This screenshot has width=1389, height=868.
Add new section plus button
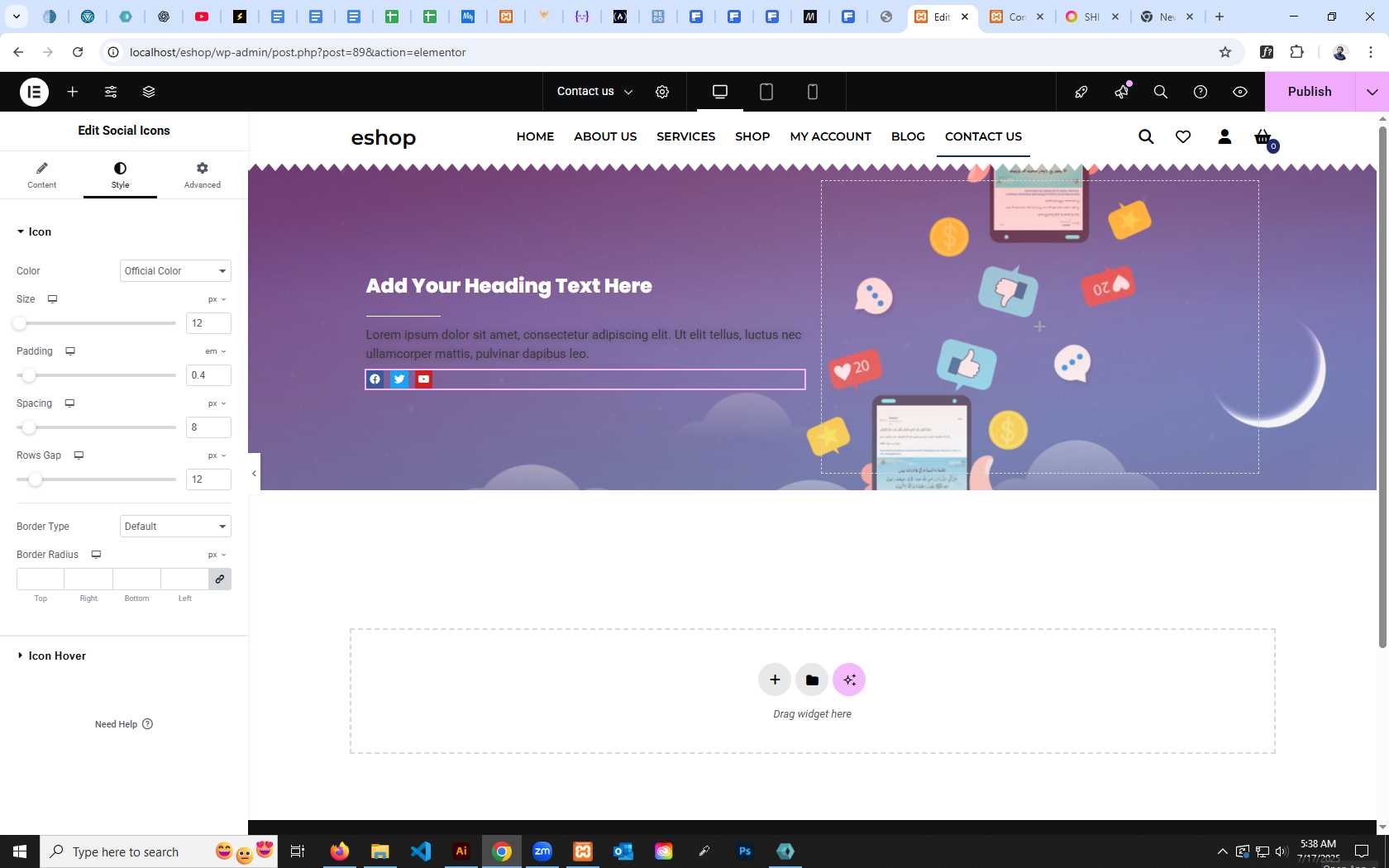tap(775, 680)
